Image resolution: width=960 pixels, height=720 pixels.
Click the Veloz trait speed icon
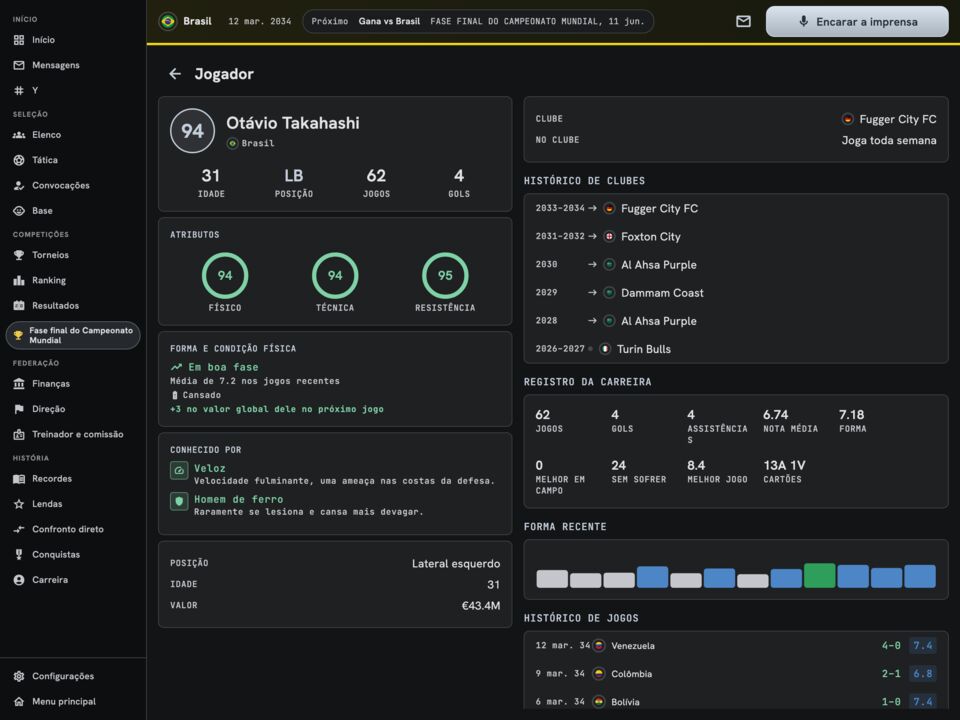[179, 471]
